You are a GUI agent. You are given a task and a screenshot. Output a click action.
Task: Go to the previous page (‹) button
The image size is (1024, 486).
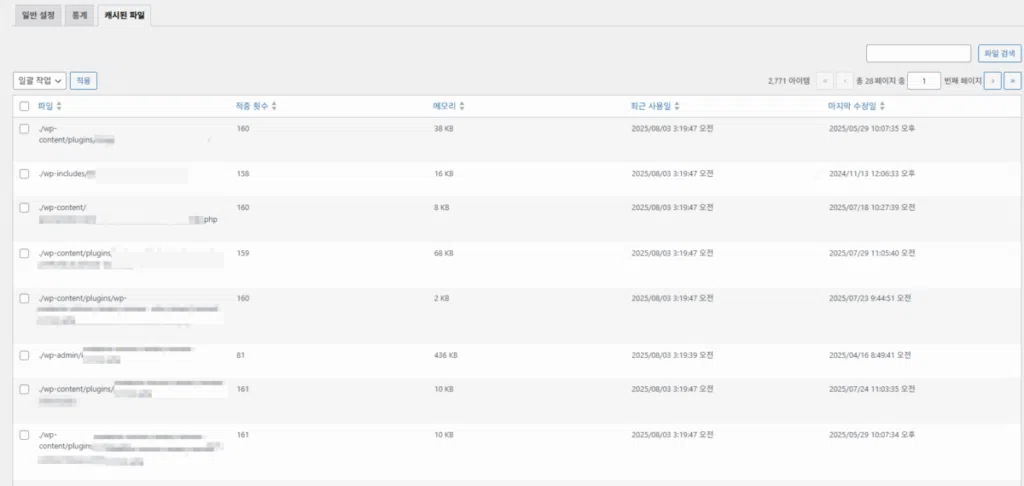(x=845, y=80)
